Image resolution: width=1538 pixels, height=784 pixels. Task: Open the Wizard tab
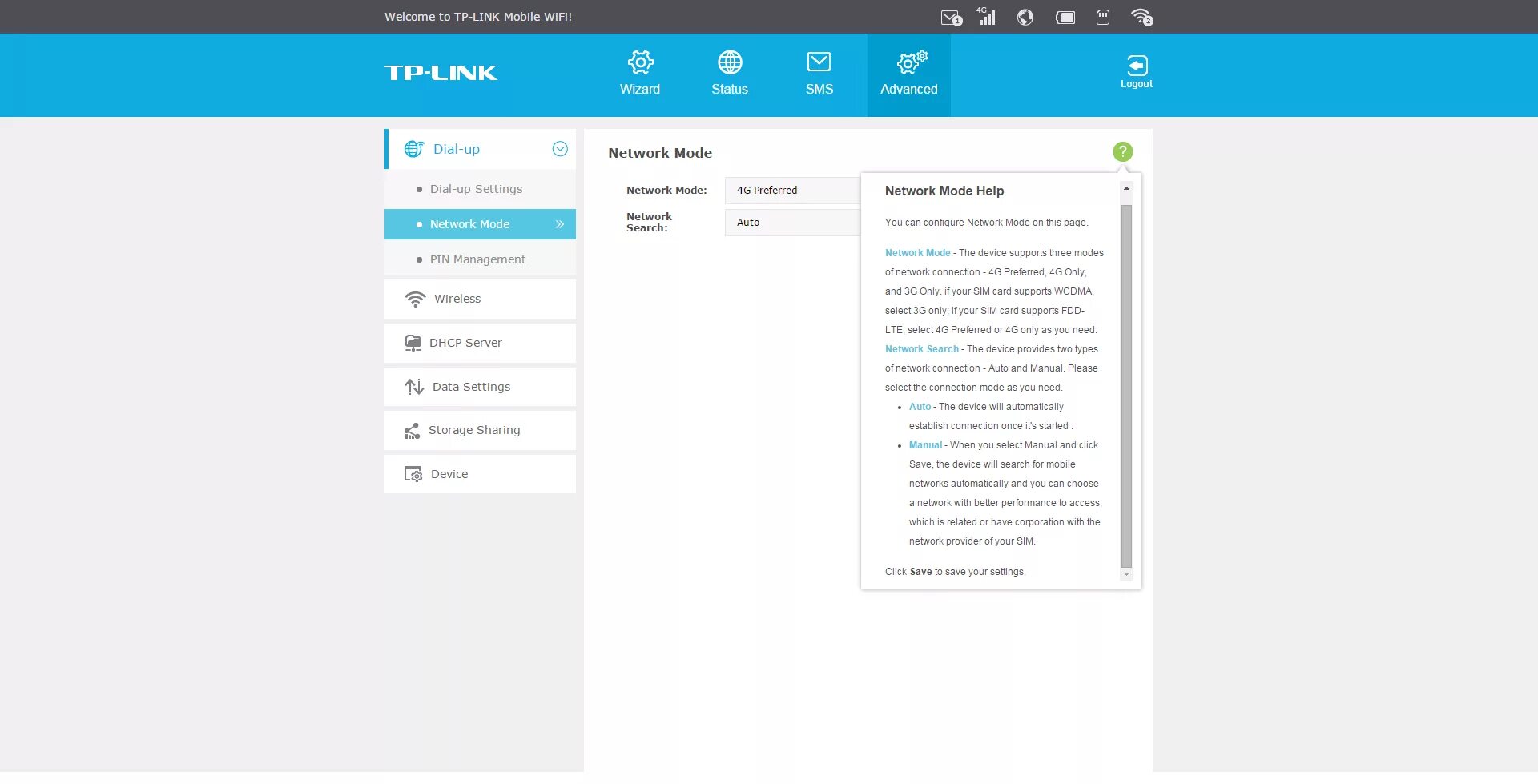point(640,74)
